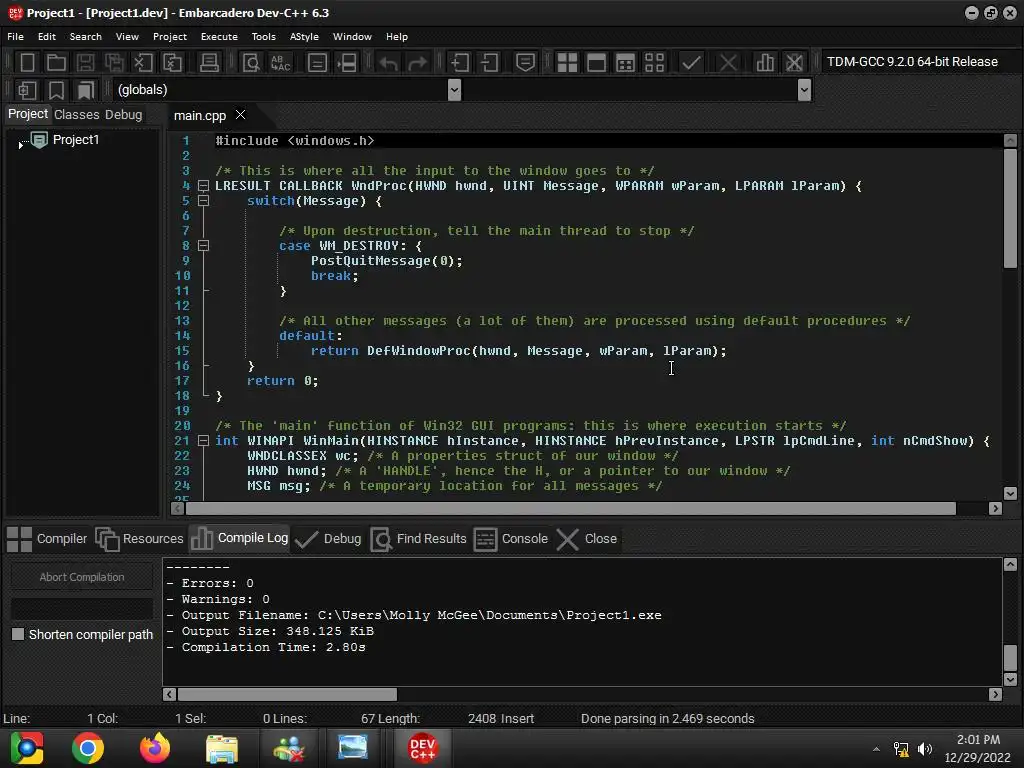
Task: Toggle the Shorten compiler path checkbox
Action: (18, 634)
